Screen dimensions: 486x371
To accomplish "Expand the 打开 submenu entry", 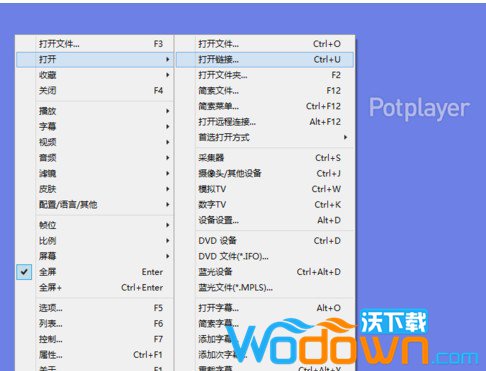I will click(x=95, y=59).
